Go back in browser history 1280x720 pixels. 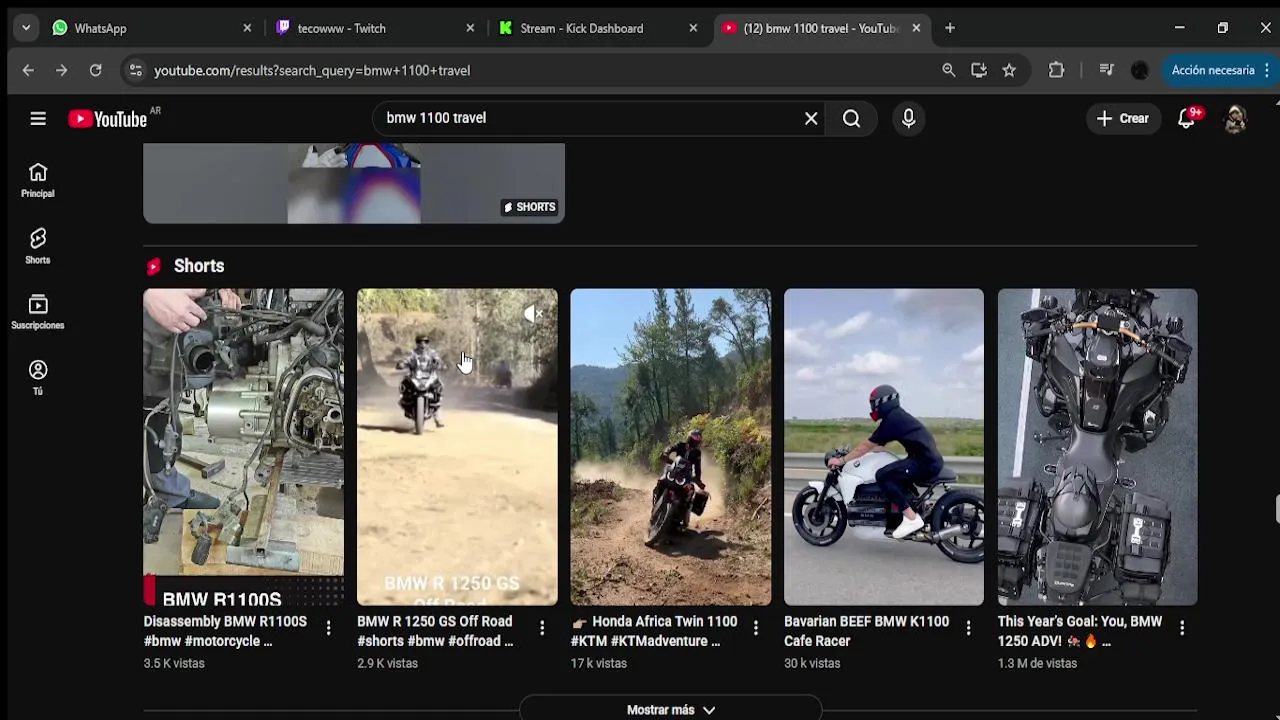pos(28,70)
